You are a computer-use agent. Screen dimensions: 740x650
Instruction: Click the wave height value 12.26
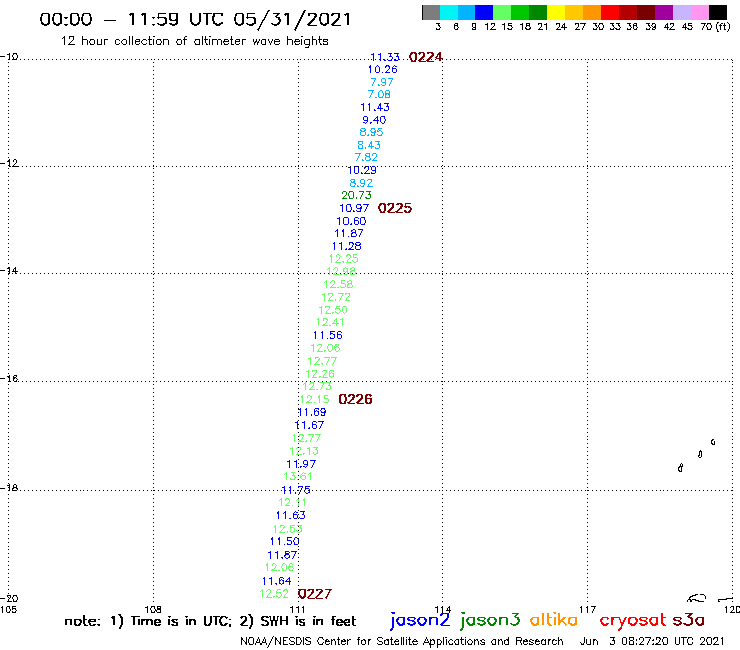coord(320,374)
